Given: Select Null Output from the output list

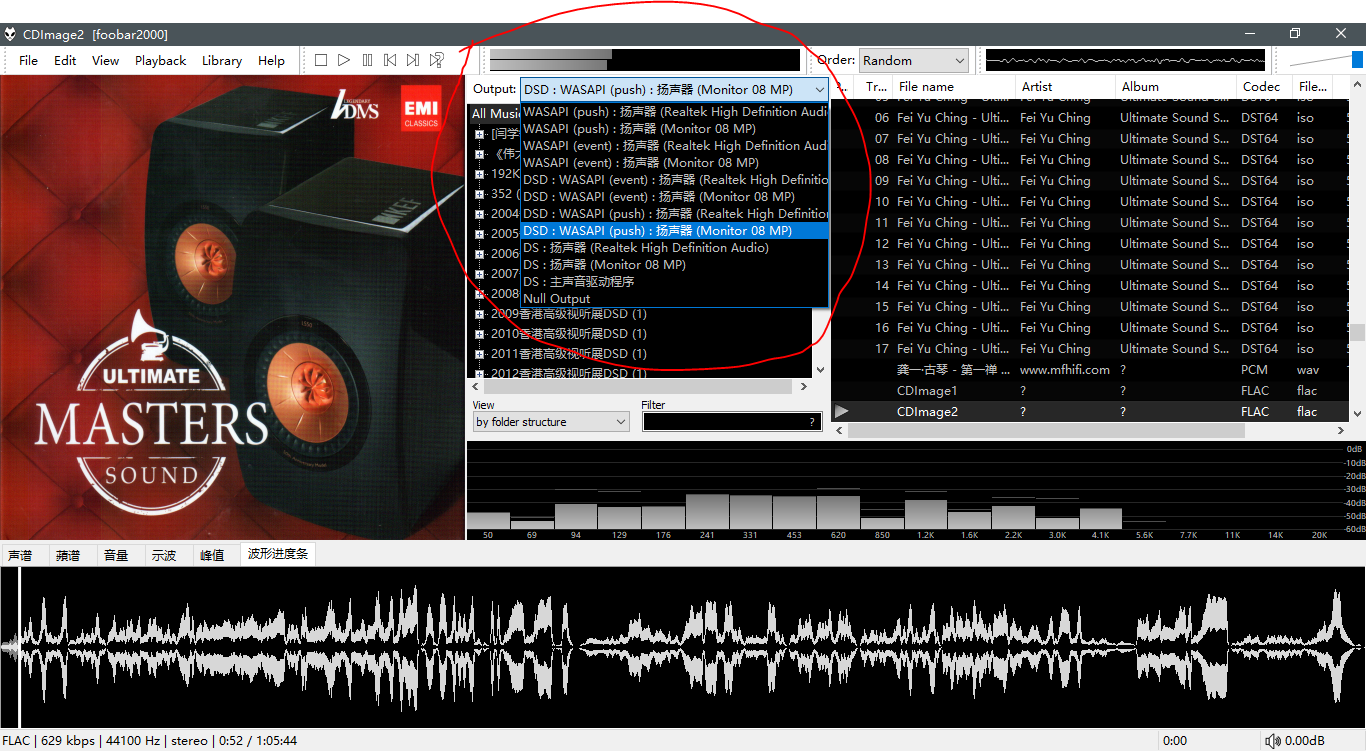Looking at the screenshot, I should pos(557,299).
